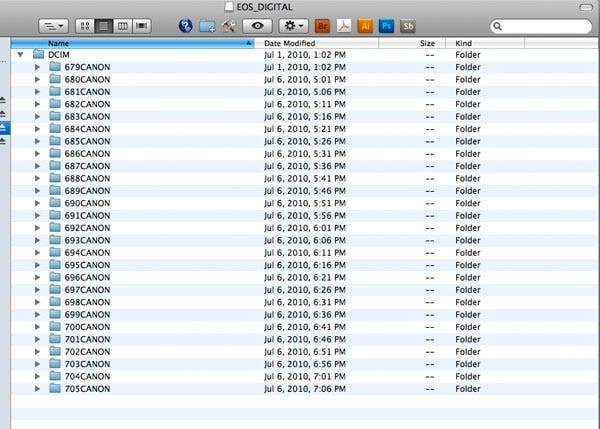Launch Adobe Bridge from toolbar

pyautogui.click(x=322, y=26)
